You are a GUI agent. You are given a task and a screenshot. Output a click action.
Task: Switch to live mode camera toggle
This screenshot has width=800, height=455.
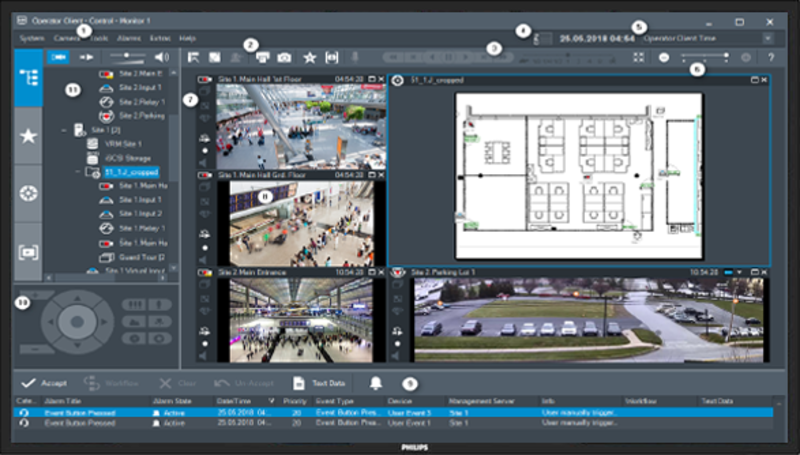coord(58,58)
